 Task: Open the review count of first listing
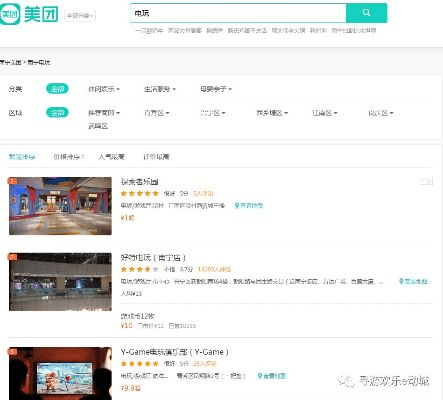(x=203, y=193)
